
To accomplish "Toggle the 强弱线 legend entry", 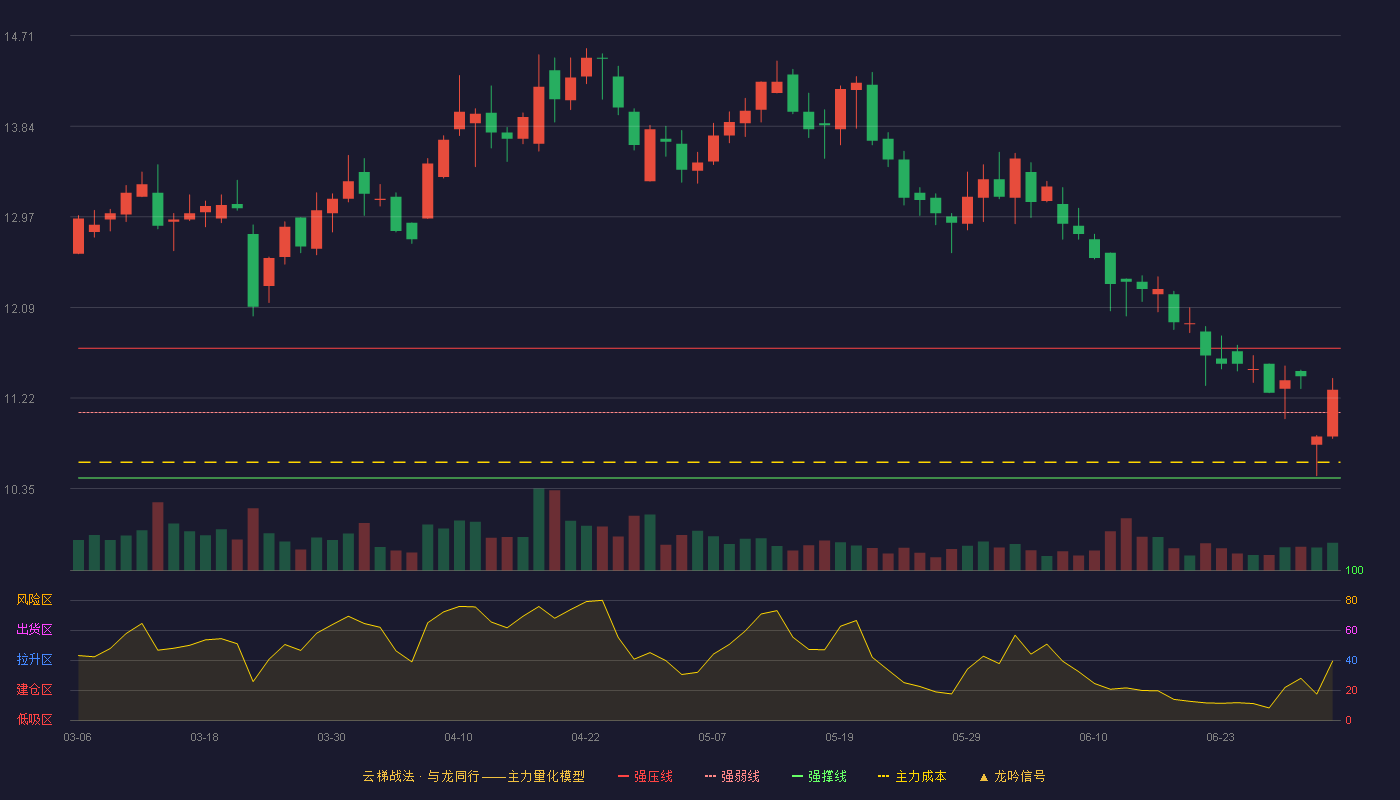I will tap(732, 776).
